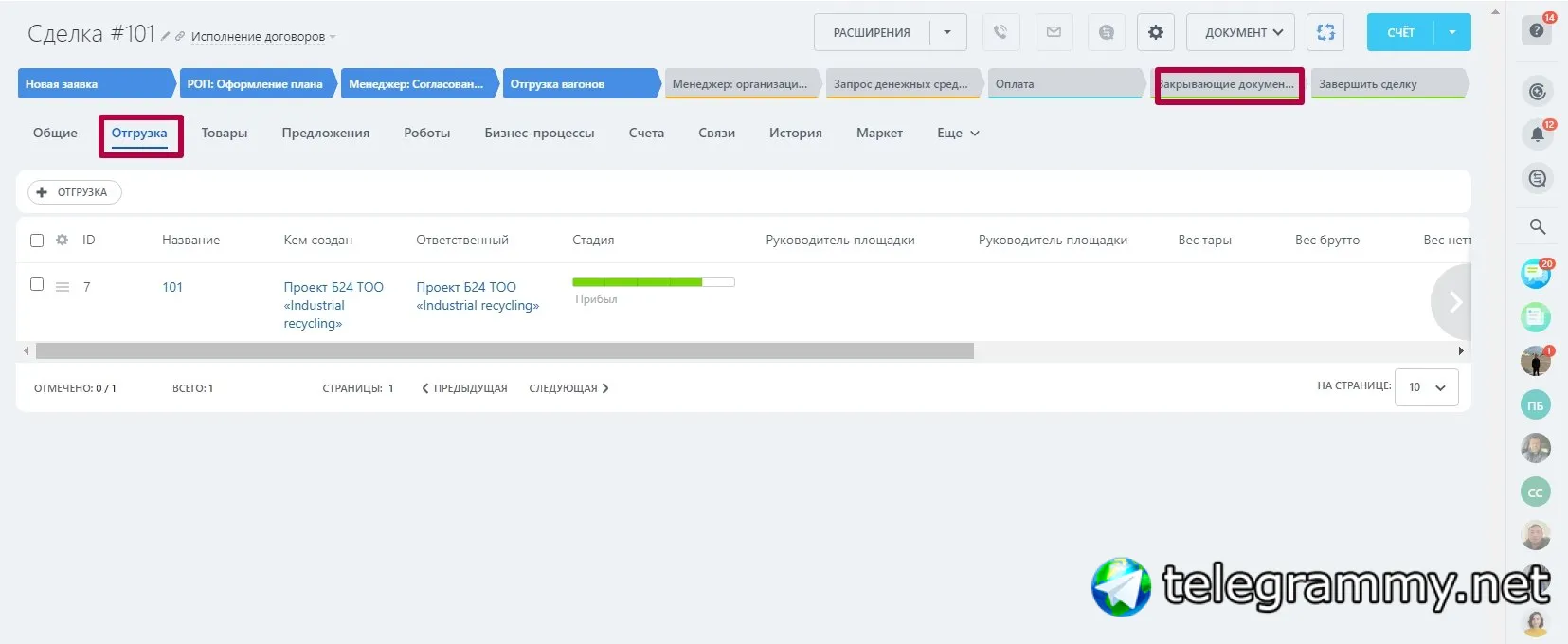The width and height of the screenshot is (1568, 644).
Task: Open the Маркет tab
Action: tap(879, 134)
